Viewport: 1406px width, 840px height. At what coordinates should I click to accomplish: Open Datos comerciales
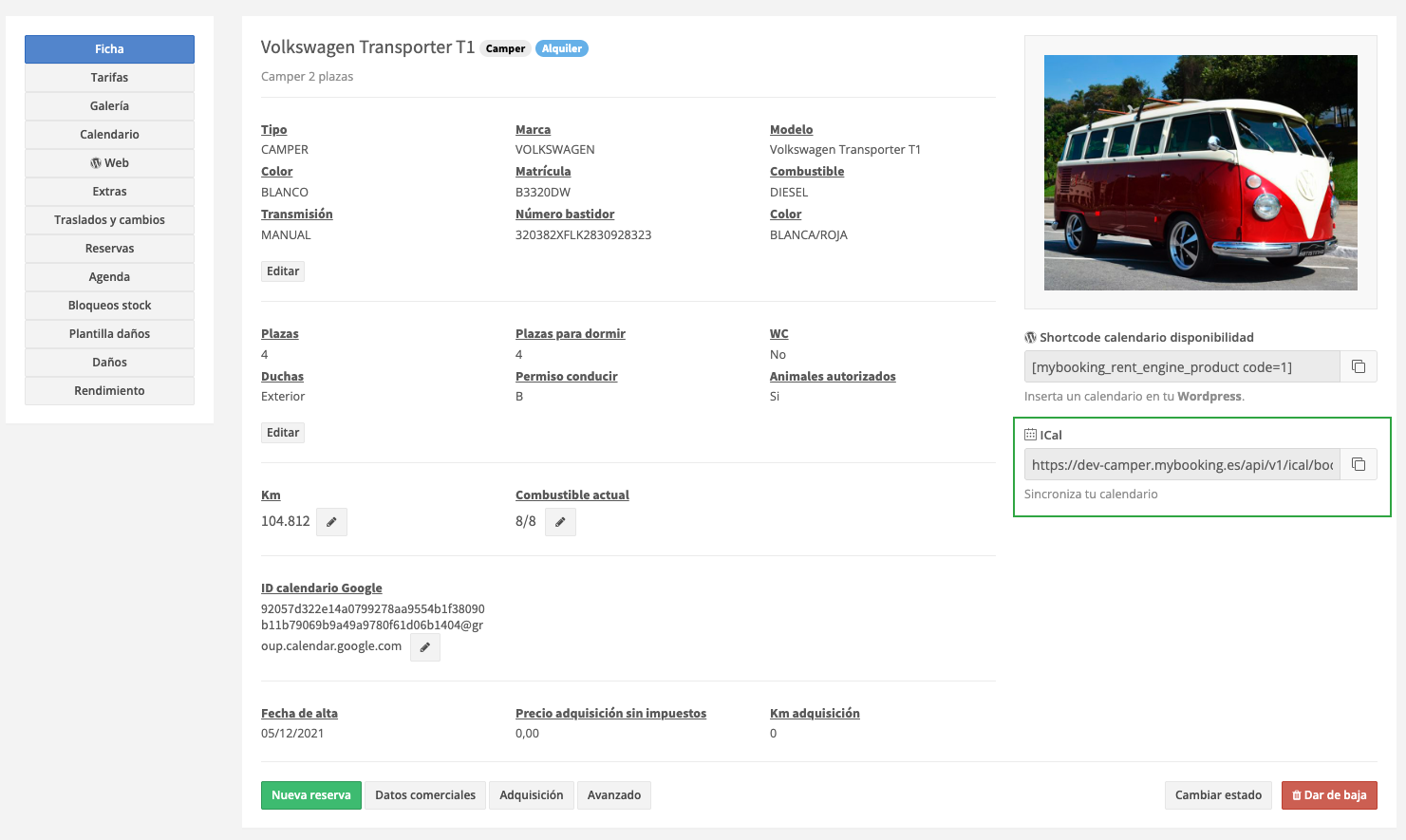(x=425, y=795)
